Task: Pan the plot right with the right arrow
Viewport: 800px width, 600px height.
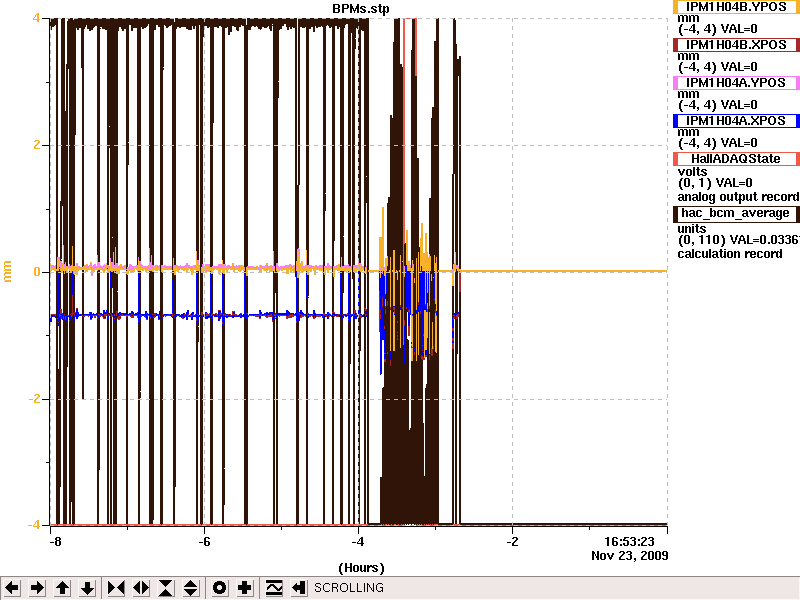Action: click(37, 588)
